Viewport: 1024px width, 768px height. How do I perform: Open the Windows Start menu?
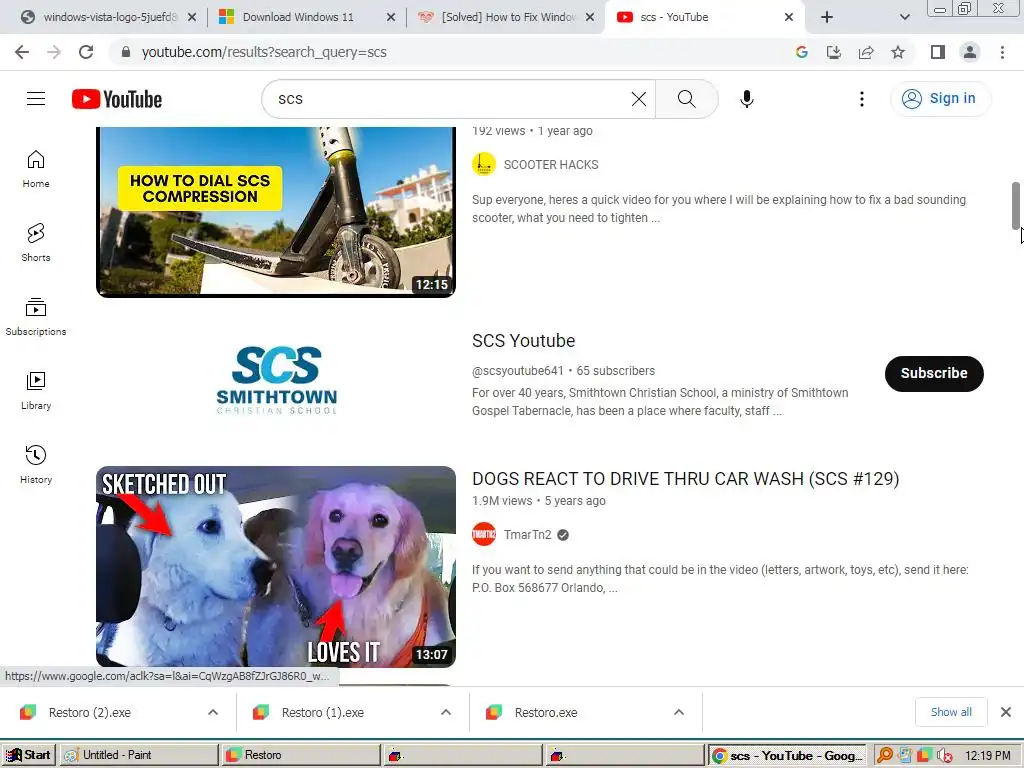tap(28, 755)
